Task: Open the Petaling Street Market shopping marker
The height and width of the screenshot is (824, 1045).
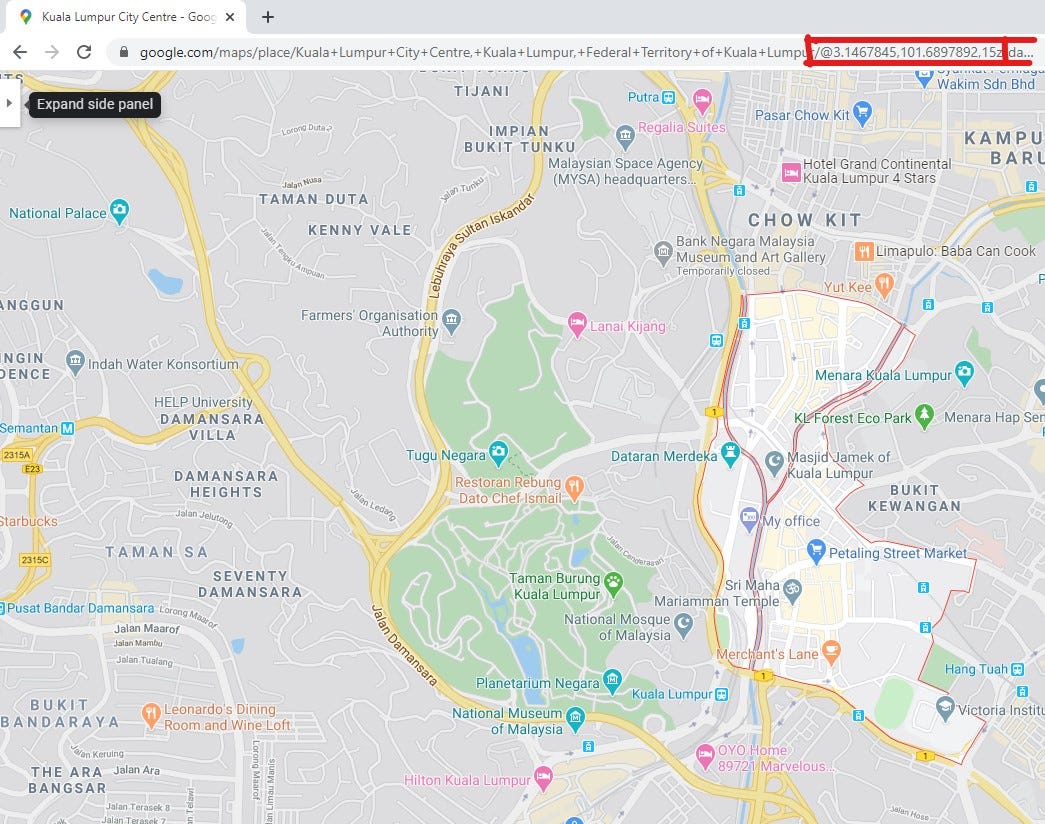Action: click(x=816, y=551)
